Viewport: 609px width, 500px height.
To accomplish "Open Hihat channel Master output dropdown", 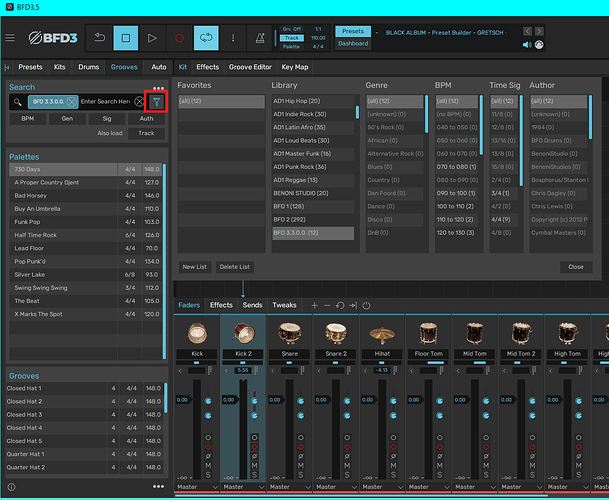I will (382, 487).
